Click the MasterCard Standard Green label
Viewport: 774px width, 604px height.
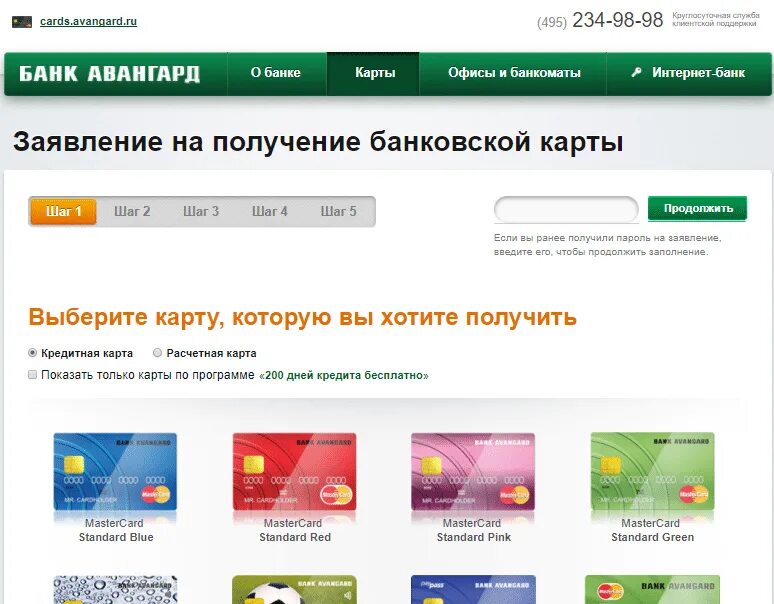[x=652, y=530]
